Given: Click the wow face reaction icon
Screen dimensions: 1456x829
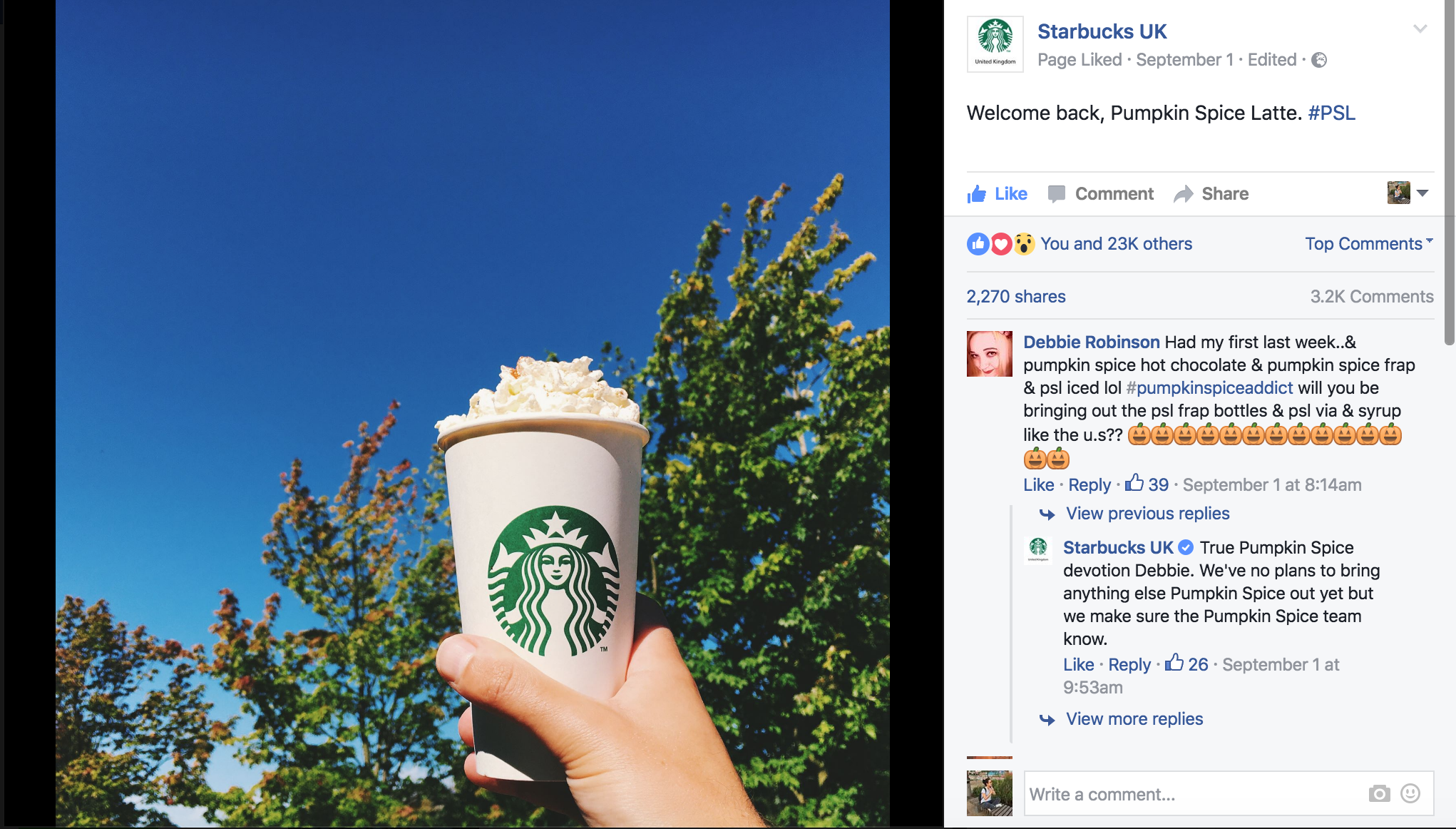Looking at the screenshot, I should (x=1024, y=244).
